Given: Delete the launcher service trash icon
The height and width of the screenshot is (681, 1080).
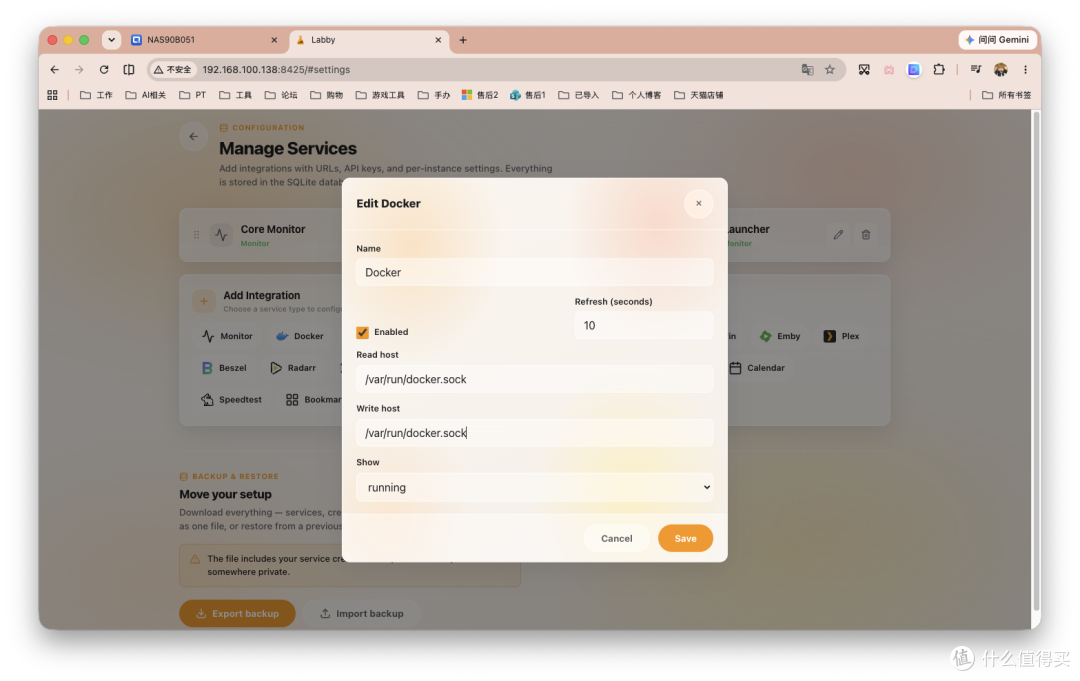Looking at the screenshot, I should tap(866, 235).
